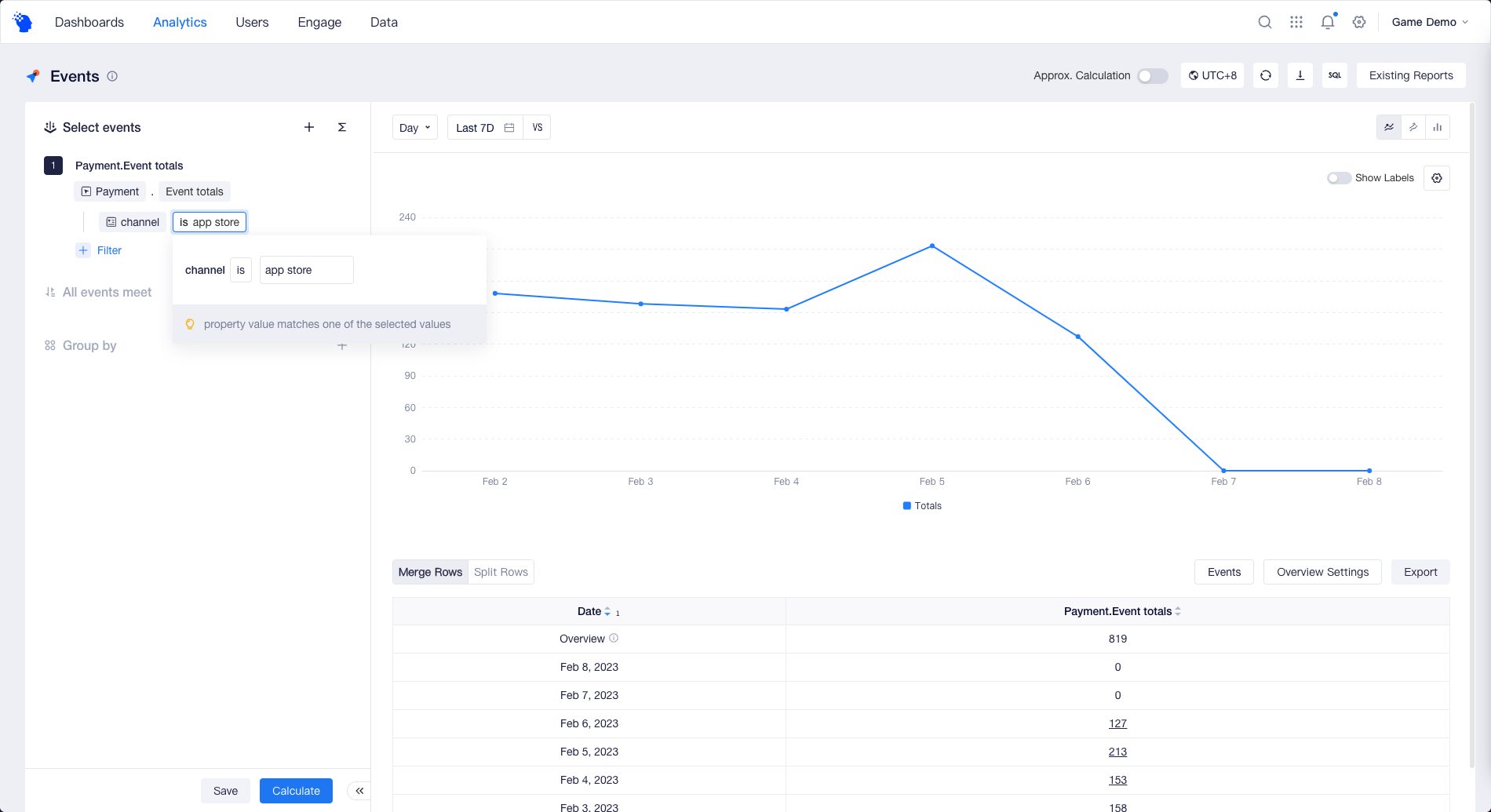This screenshot has height=812, width=1491.
Task: Click the app store value field
Action: pyautogui.click(x=306, y=270)
